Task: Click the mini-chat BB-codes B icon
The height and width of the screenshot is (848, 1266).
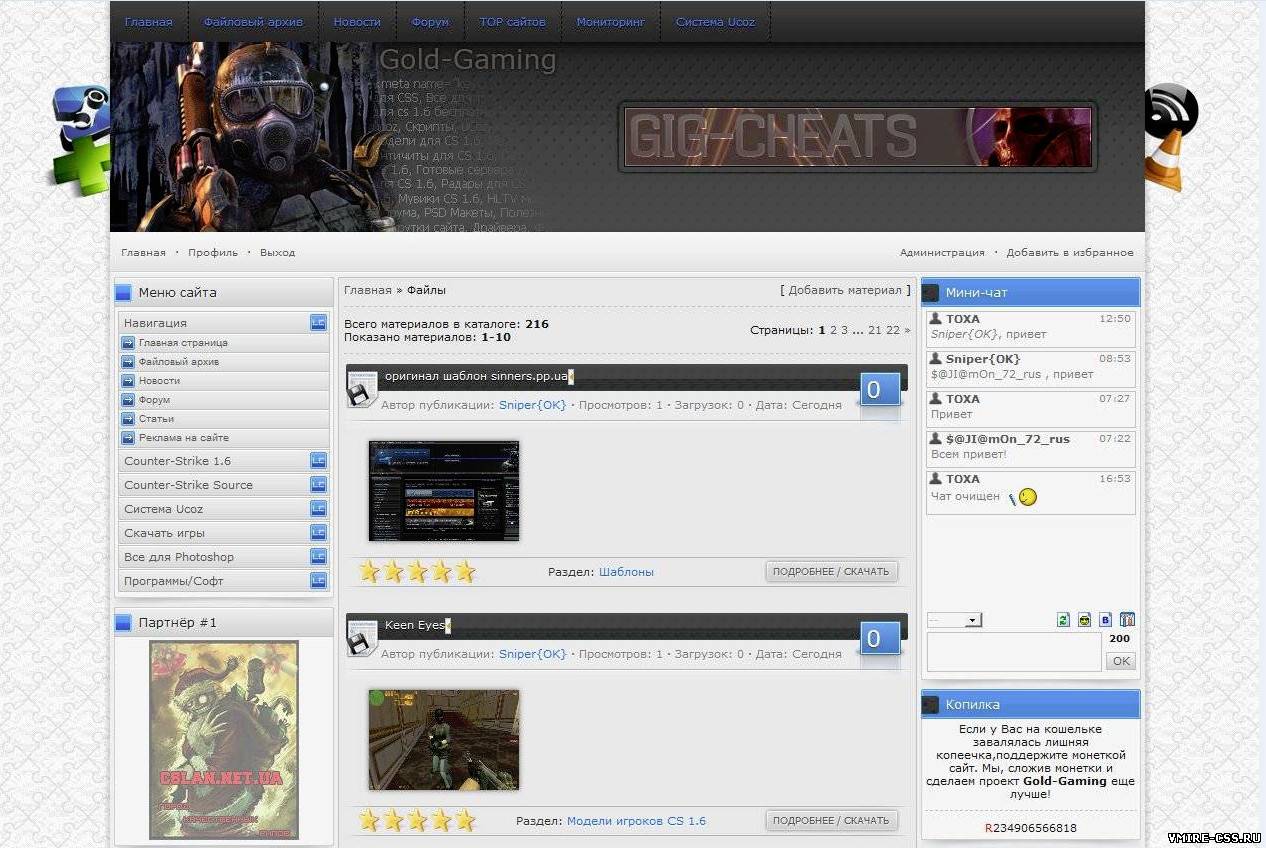Action: (x=1105, y=620)
